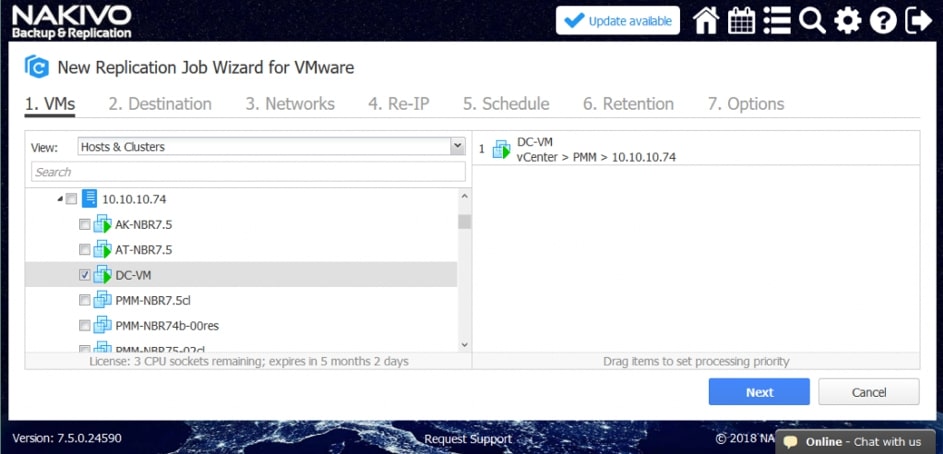The image size is (943, 454).
Task: Open settings gear icon
Action: coord(848,21)
